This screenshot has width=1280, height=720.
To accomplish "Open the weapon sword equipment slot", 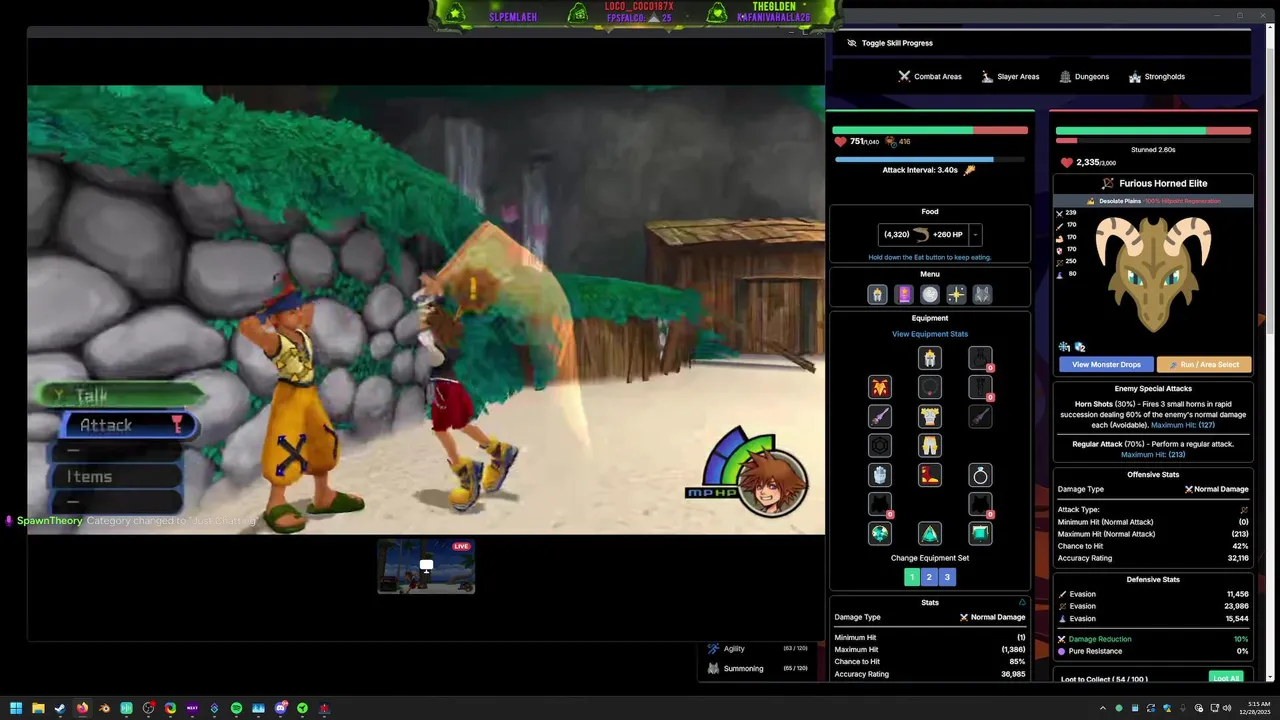I will coord(880,416).
